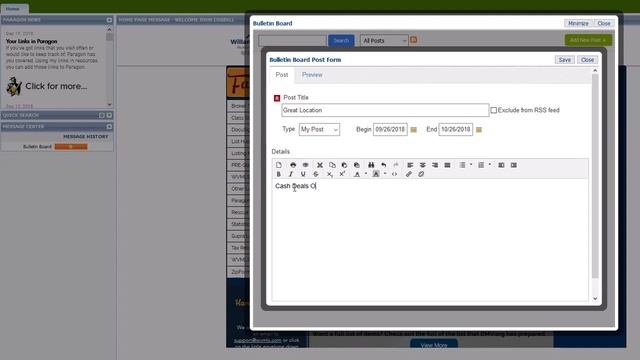The width and height of the screenshot is (640, 360).
Task: Apply superscript formatting
Action: [x=342, y=174]
